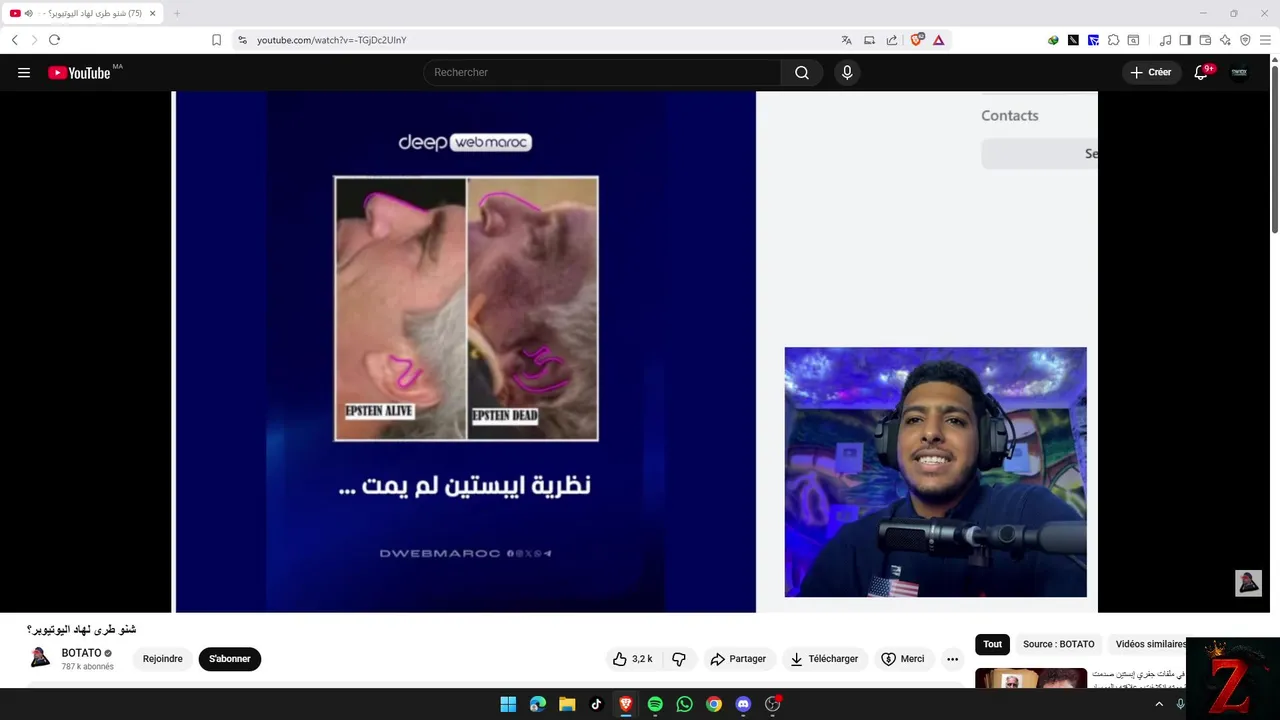The height and width of the screenshot is (720, 1280).
Task: Click the share page icon in address bar
Action: tap(892, 40)
